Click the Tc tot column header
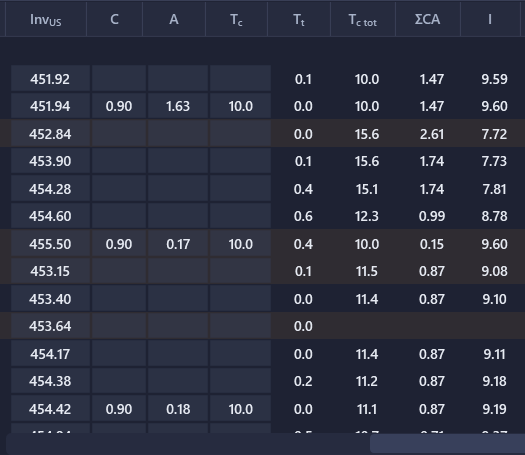 coord(363,19)
